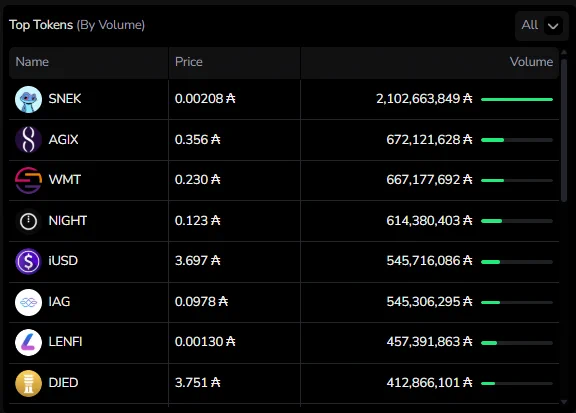This screenshot has height=413, width=576.
Task: Click the WMT volume bar
Action: click(x=517, y=180)
